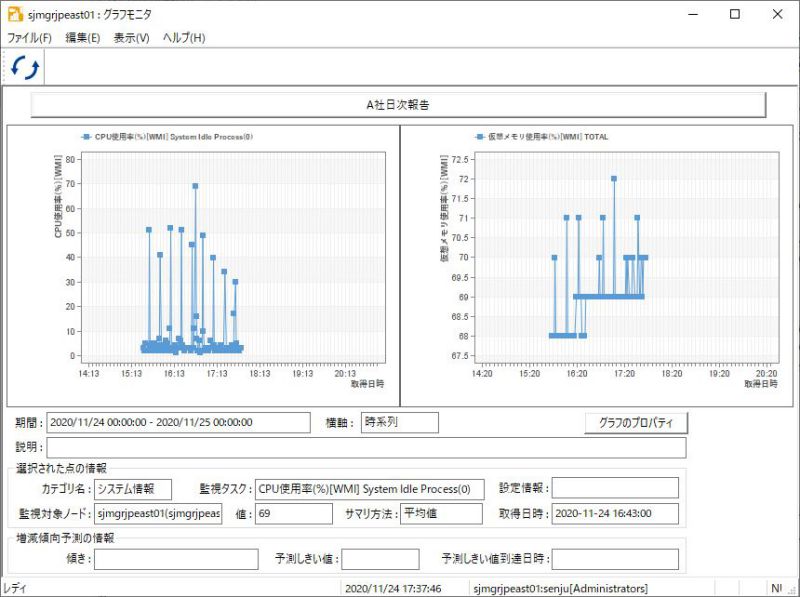Click the 取得日時 field
800x597 pixels.
click(615, 513)
